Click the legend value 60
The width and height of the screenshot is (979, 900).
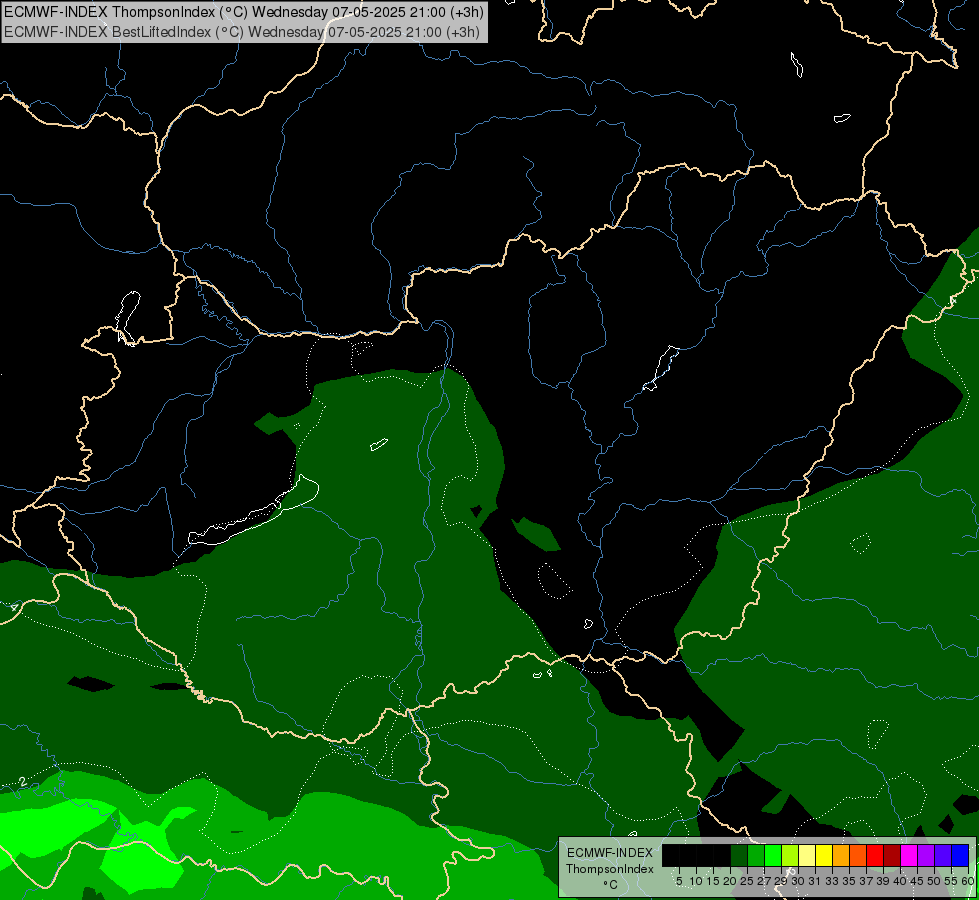click(x=968, y=881)
